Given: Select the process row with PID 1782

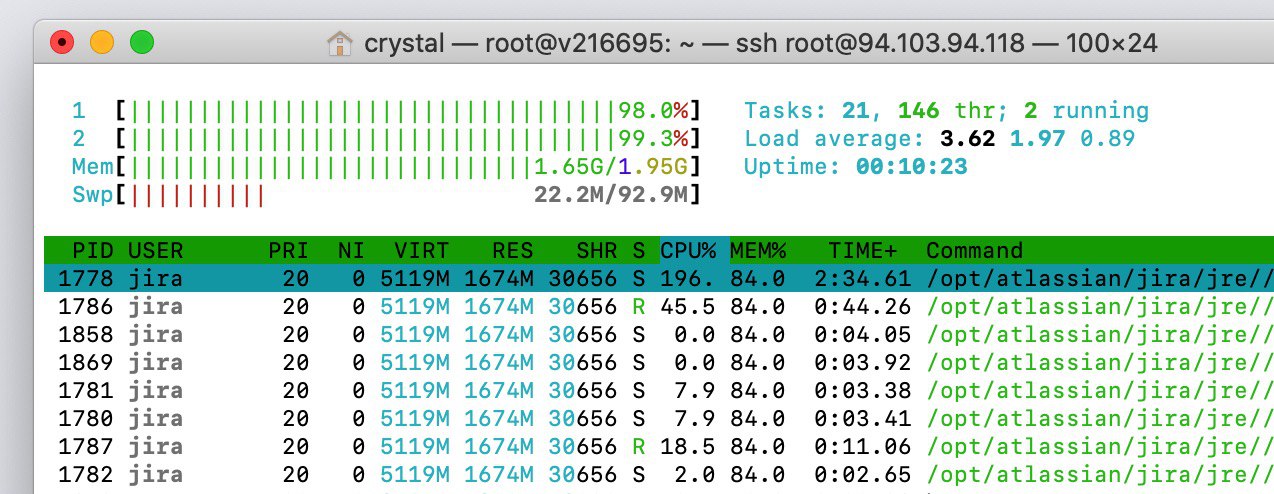Looking at the screenshot, I should tap(659, 474).
